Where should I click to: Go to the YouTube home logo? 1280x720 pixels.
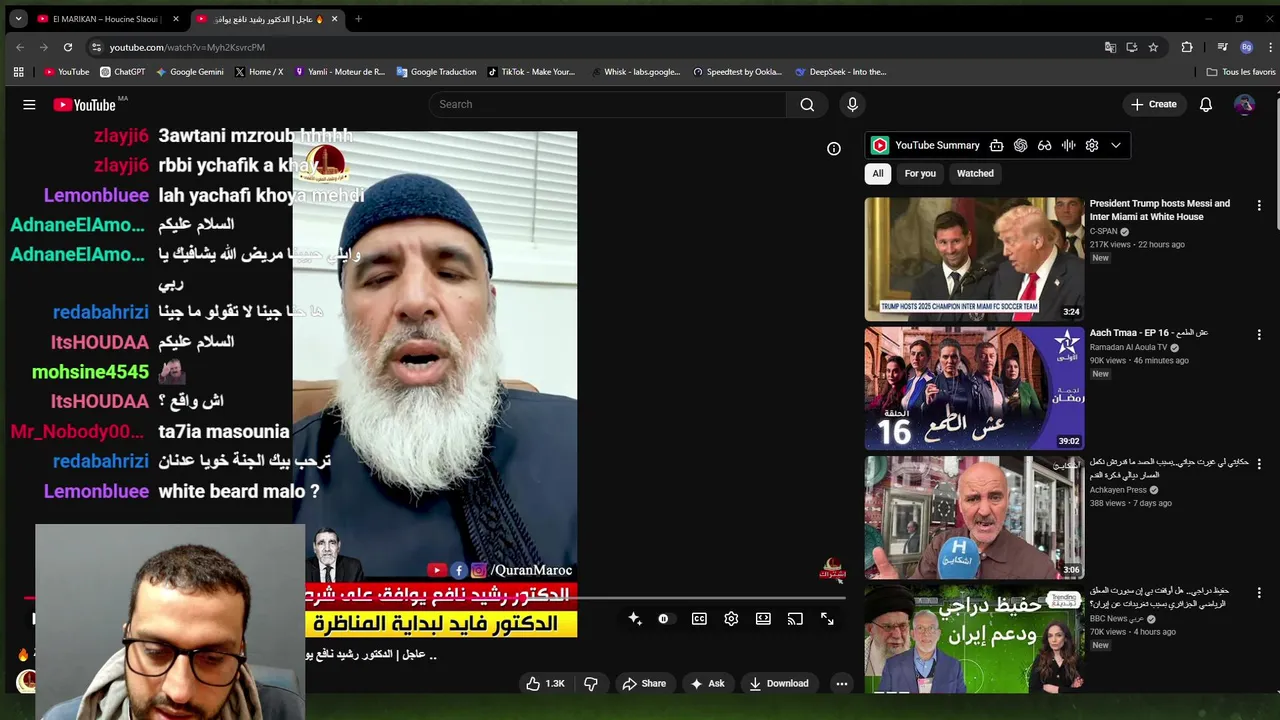coord(84,105)
